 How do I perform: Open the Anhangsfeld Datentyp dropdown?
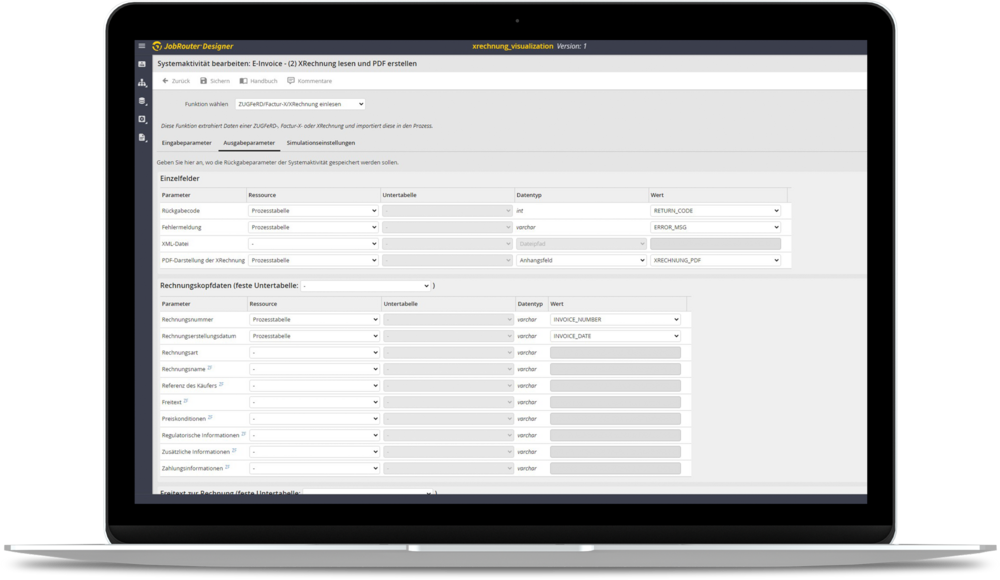click(x=582, y=260)
